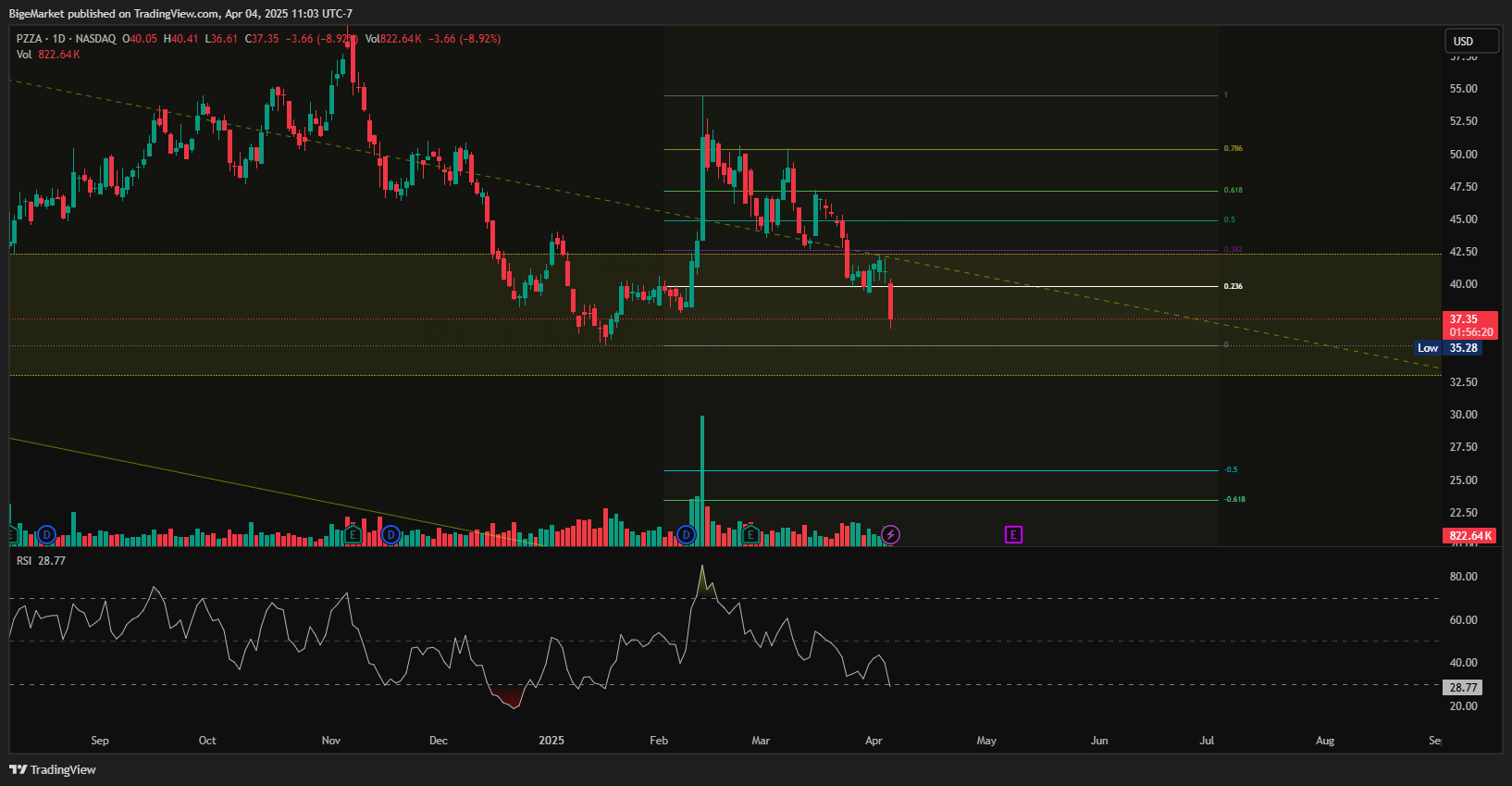Click the March earnings E marker
Image resolution: width=1512 pixels, height=786 pixels.
point(750,534)
